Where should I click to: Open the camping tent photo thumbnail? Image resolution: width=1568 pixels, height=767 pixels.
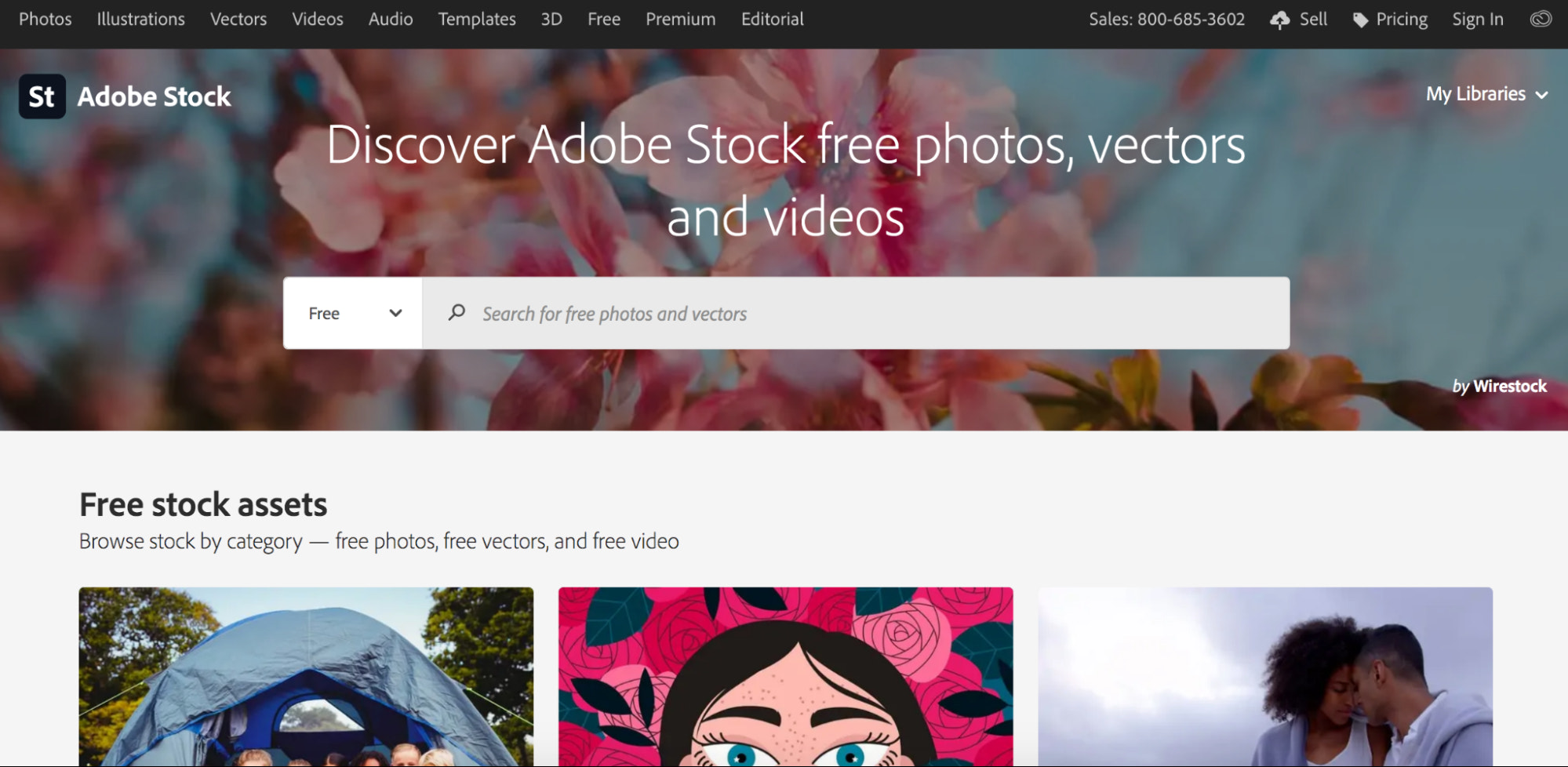305,677
